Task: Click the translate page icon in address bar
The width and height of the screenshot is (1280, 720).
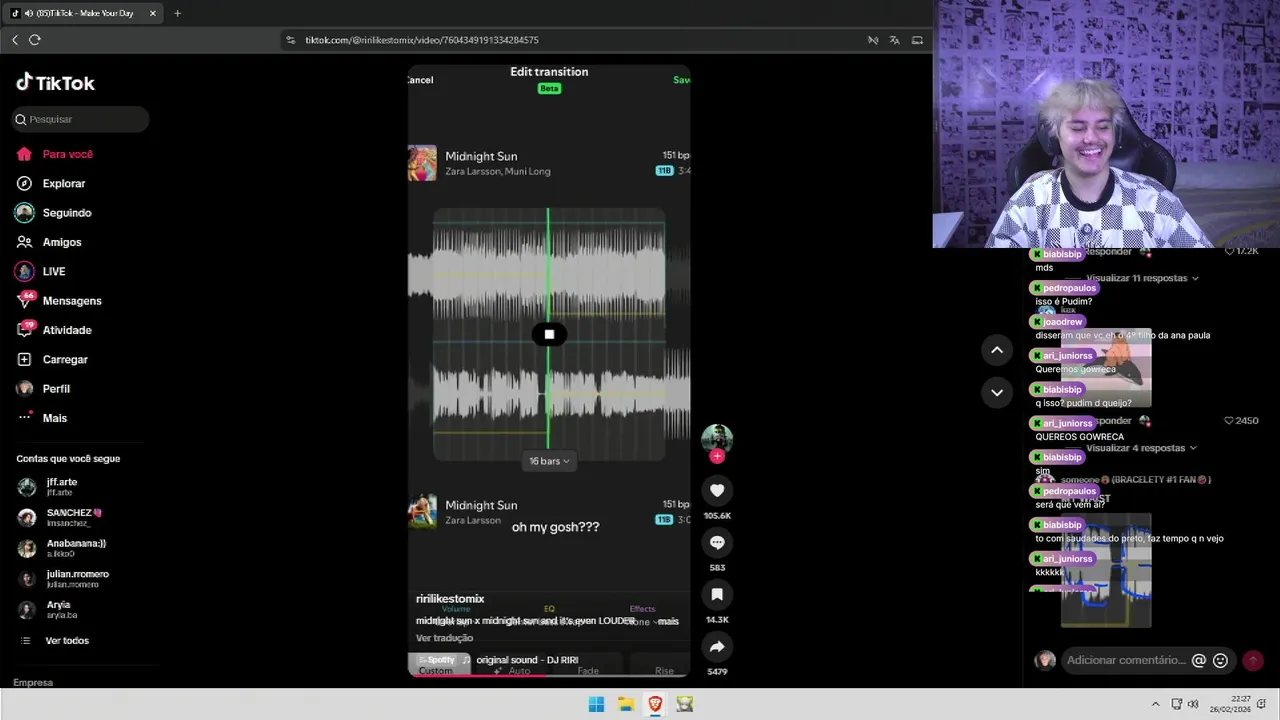Action: point(894,40)
